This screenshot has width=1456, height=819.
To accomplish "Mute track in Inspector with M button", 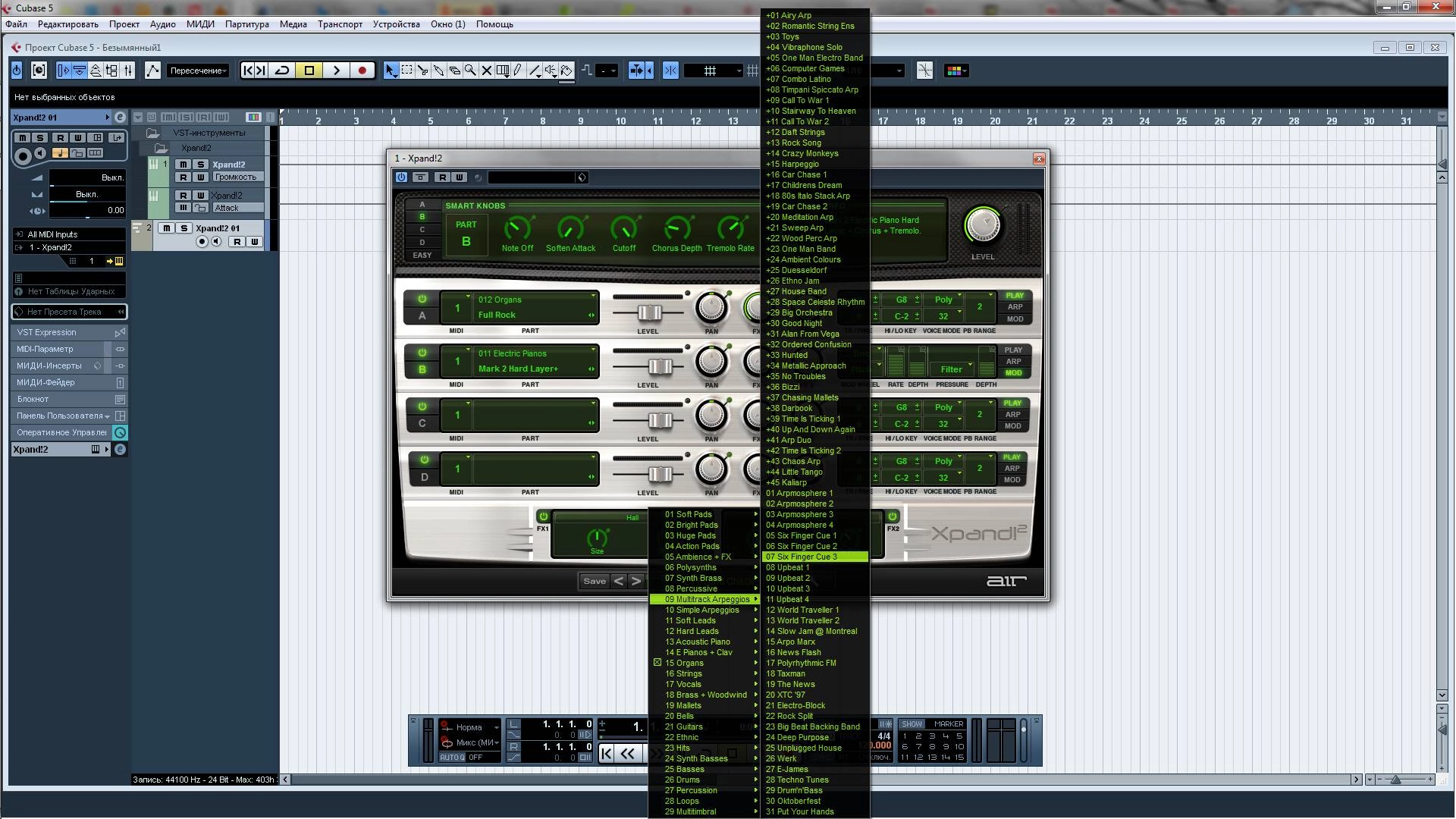I will click(x=23, y=138).
